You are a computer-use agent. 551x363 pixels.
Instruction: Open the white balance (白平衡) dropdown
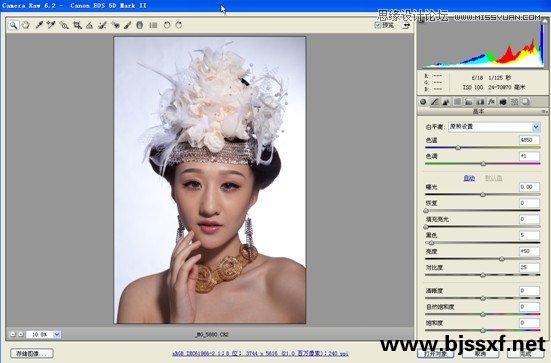point(494,127)
